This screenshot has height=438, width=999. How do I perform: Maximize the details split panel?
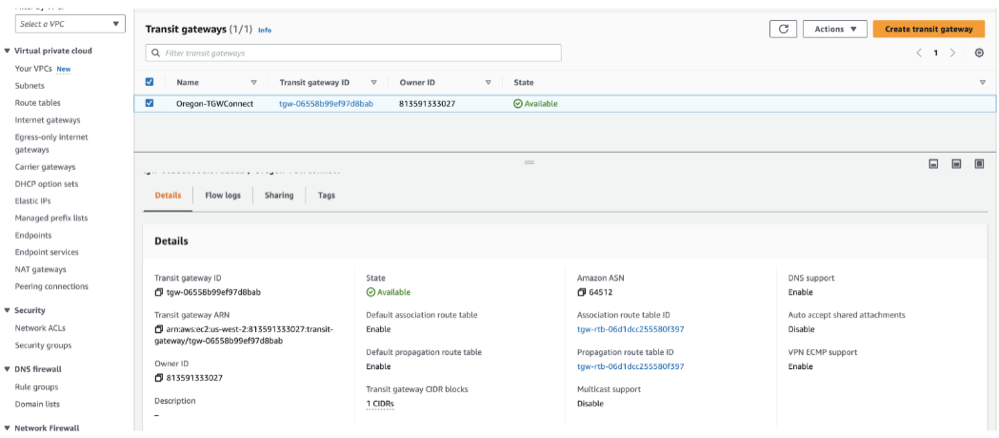tap(979, 164)
